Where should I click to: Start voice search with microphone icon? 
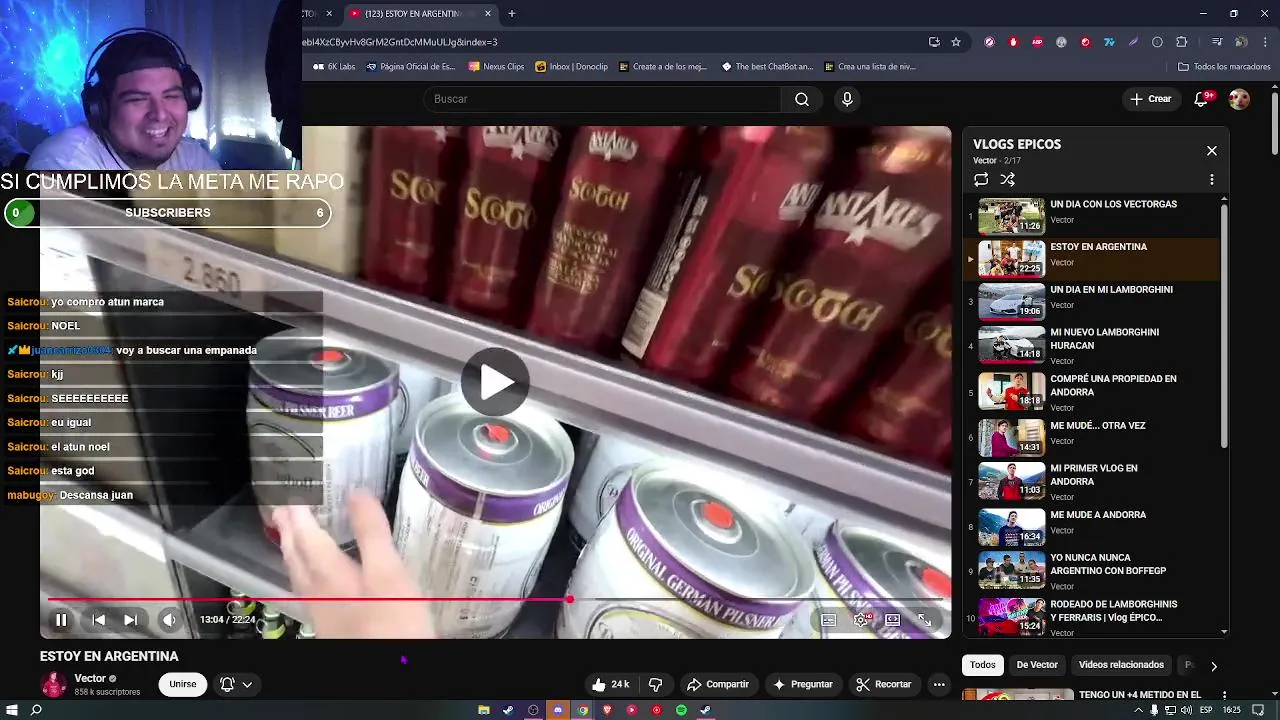coord(847,99)
